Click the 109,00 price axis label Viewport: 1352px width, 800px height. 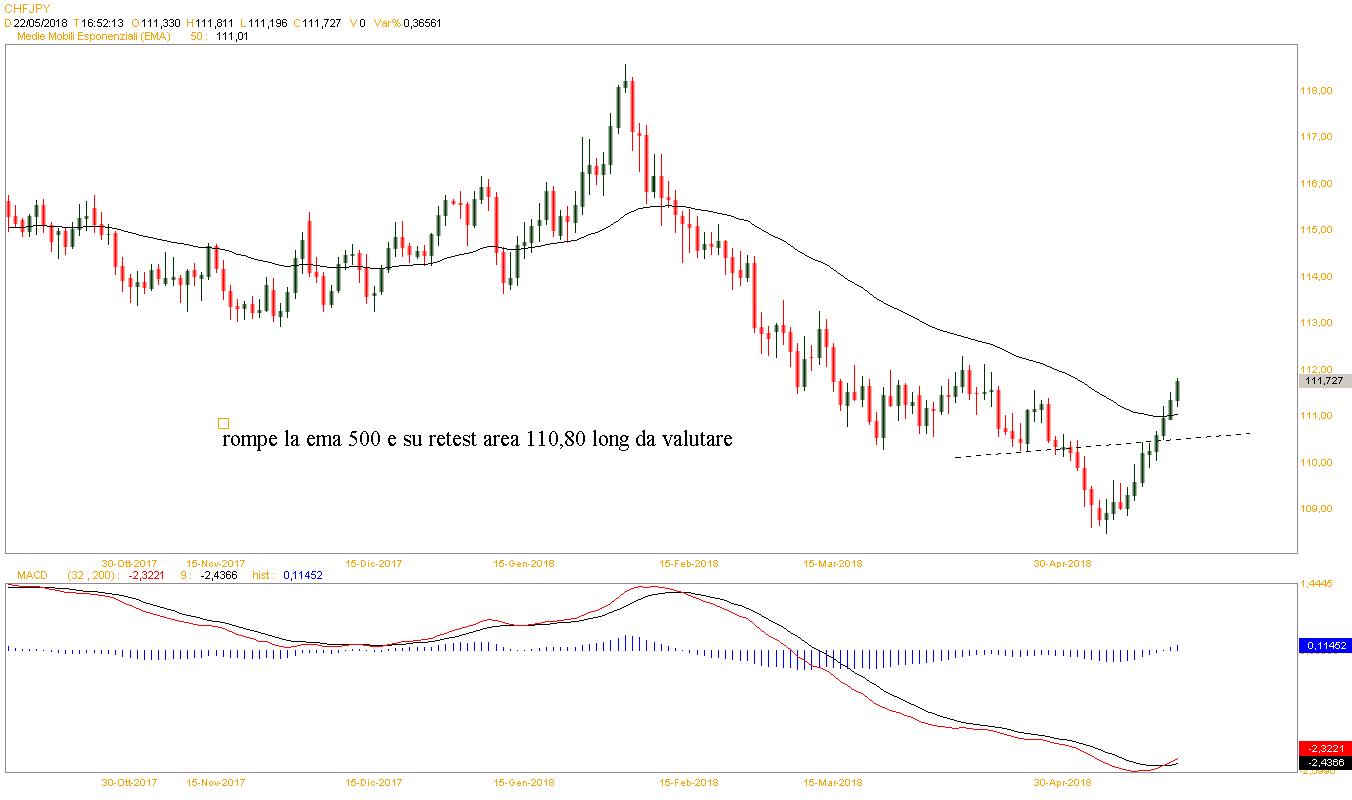(1315, 509)
